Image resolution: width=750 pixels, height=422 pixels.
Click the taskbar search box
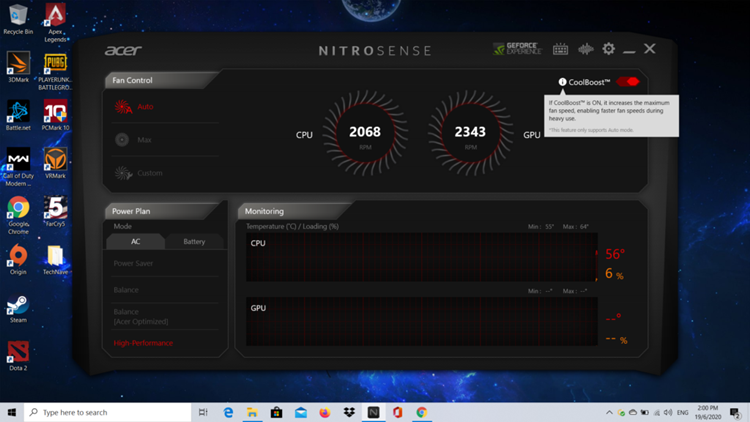click(108, 412)
